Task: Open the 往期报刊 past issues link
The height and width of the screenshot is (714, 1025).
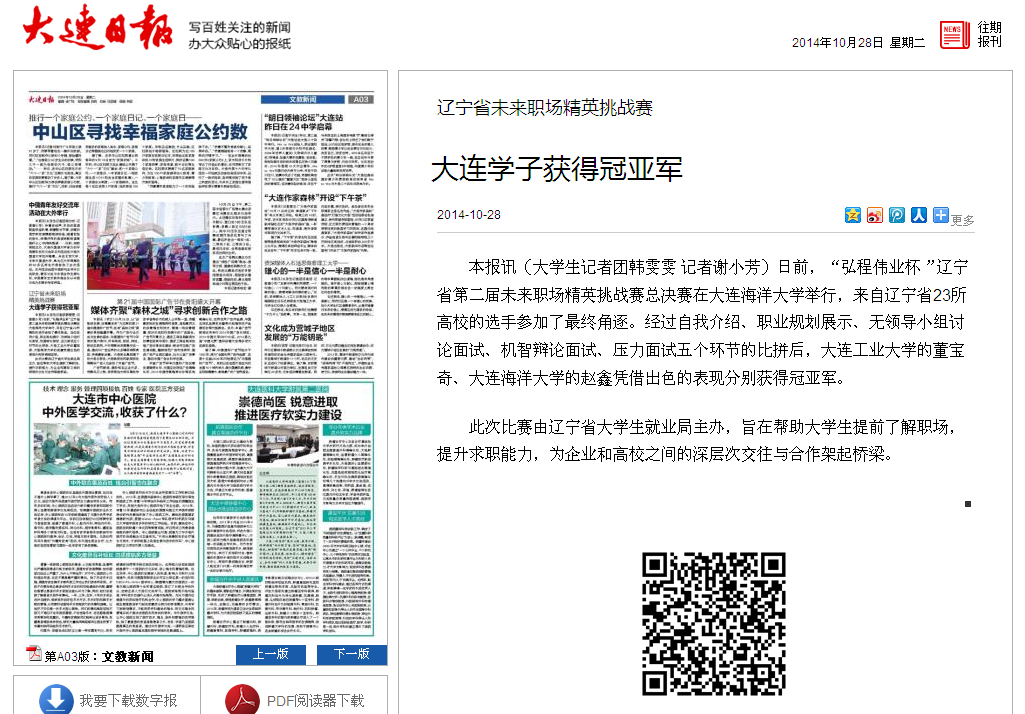Action: coord(989,34)
